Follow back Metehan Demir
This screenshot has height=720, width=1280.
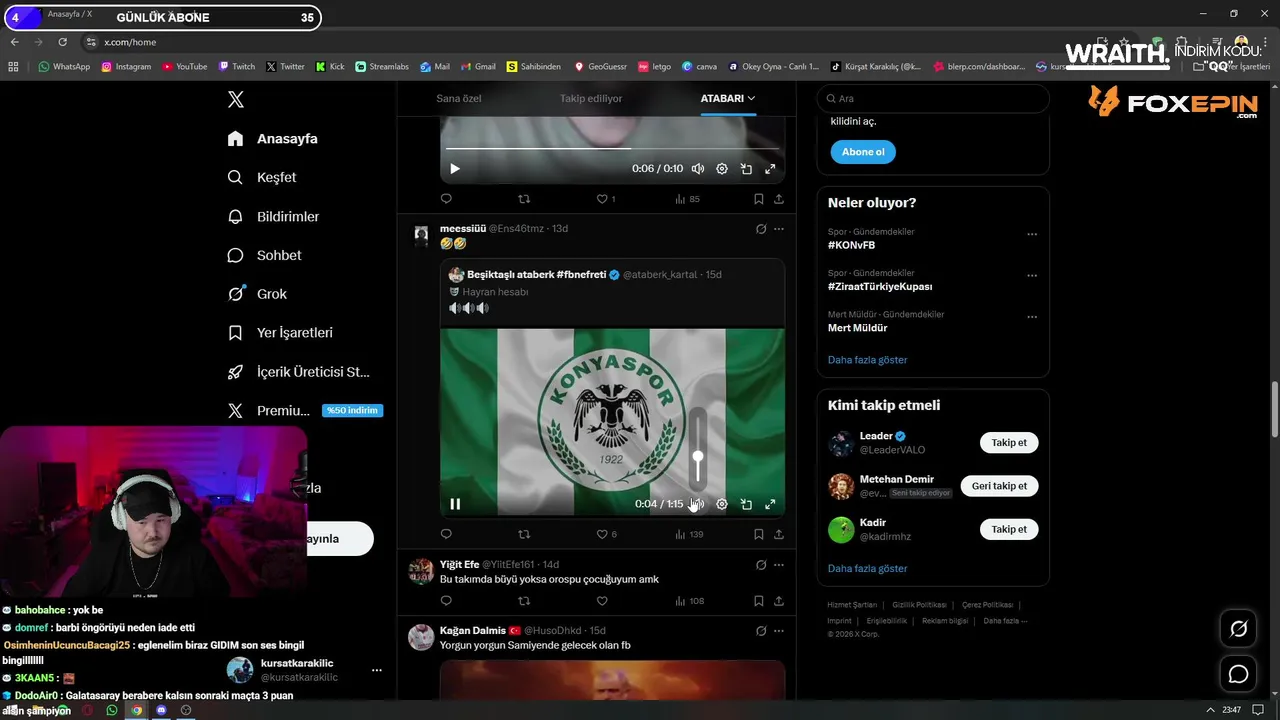999,486
